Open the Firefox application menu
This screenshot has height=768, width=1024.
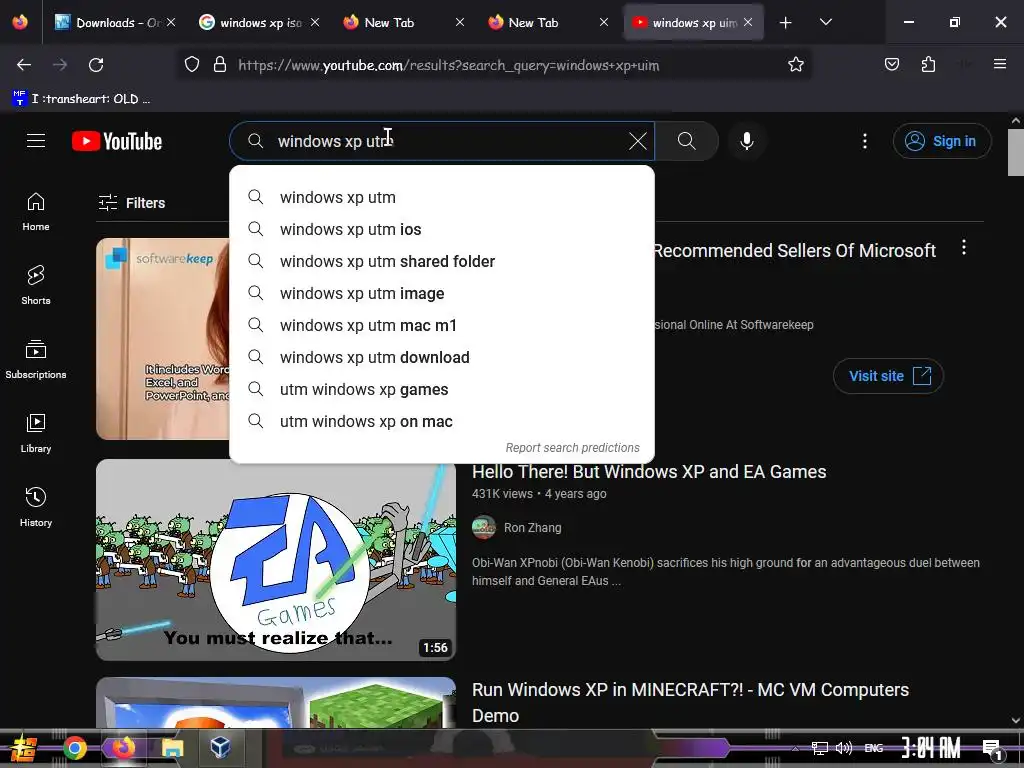click(999, 64)
